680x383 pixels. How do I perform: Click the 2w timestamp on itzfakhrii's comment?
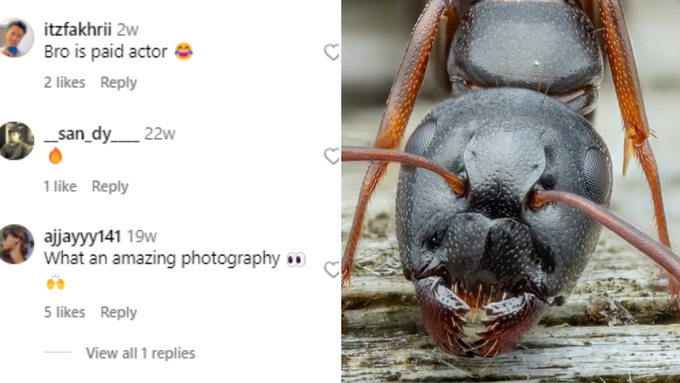tap(128, 30)
